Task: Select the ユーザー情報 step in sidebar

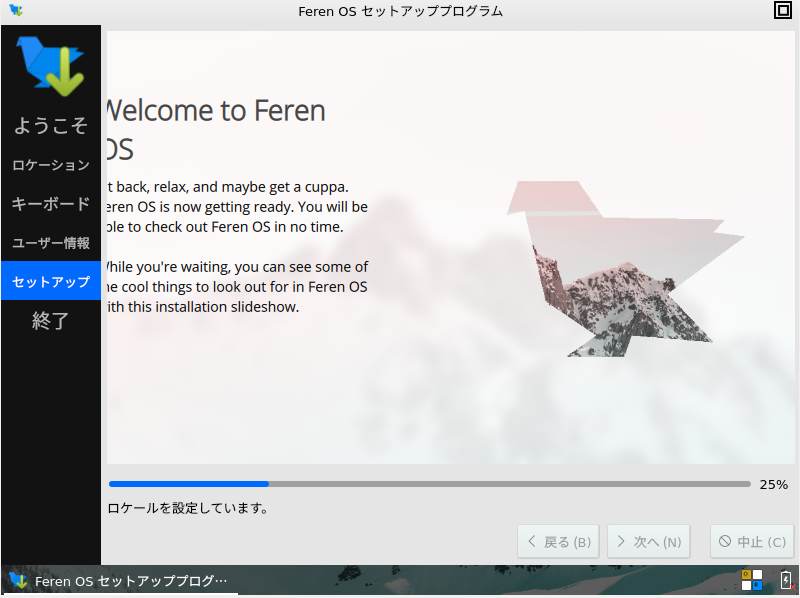Action: pyautogui.click(x=51, y=242)
